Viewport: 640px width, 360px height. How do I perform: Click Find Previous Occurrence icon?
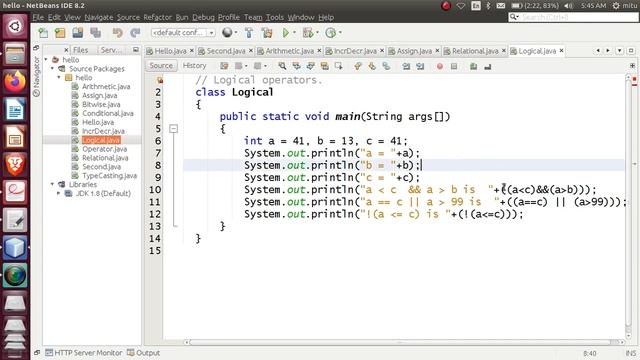click(296, 66)
